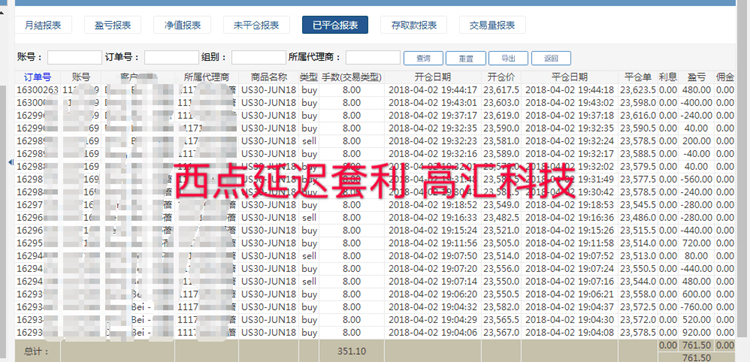Click the 导出 button
Screen dimensions: 750x362
tap(508, 58)
